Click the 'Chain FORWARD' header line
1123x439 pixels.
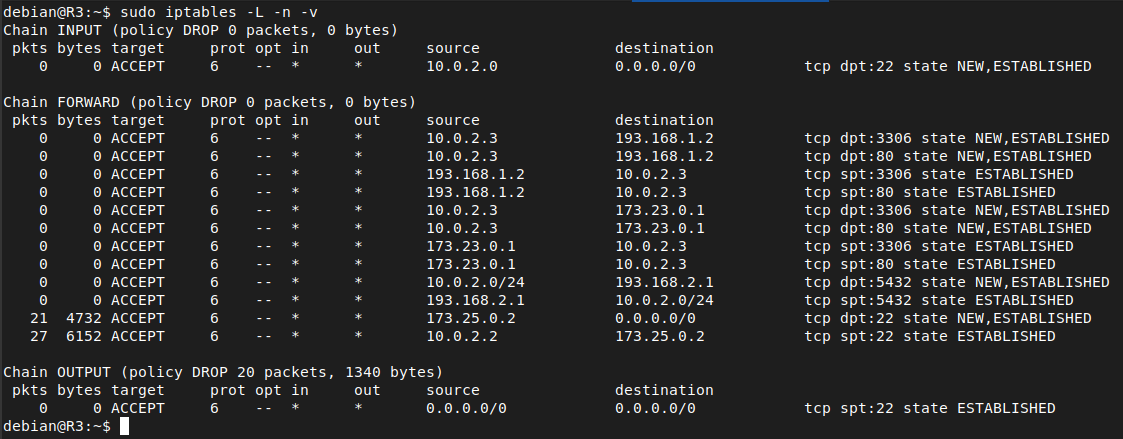[x=210, y=102]
